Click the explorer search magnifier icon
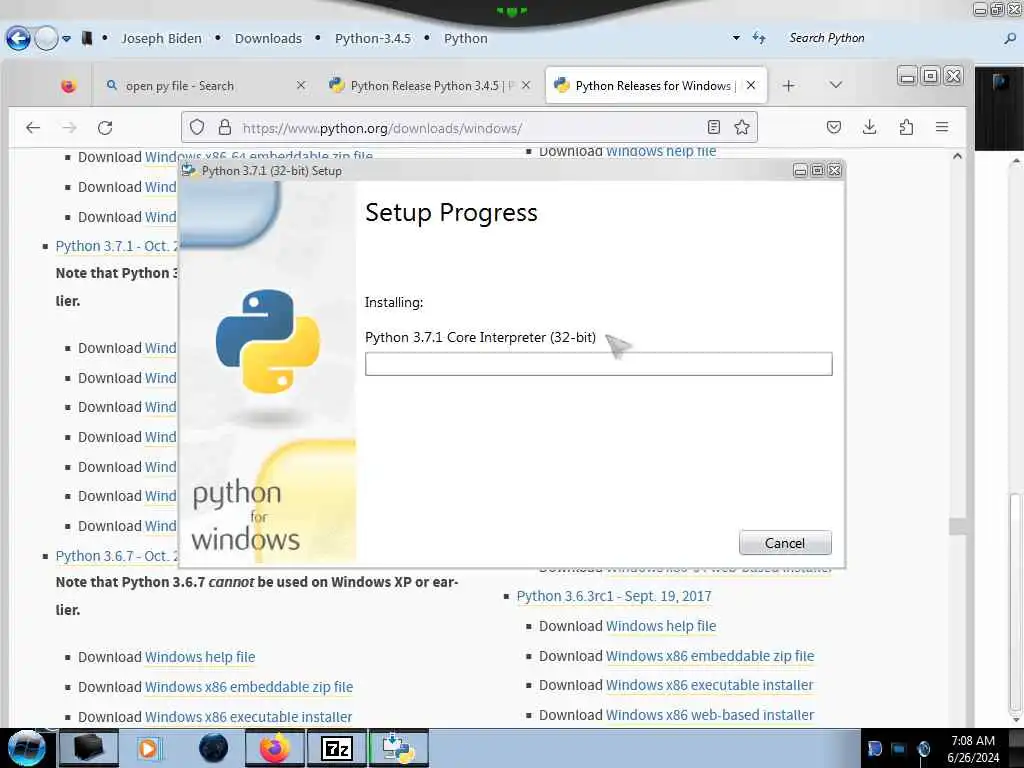 (1010, 39)
